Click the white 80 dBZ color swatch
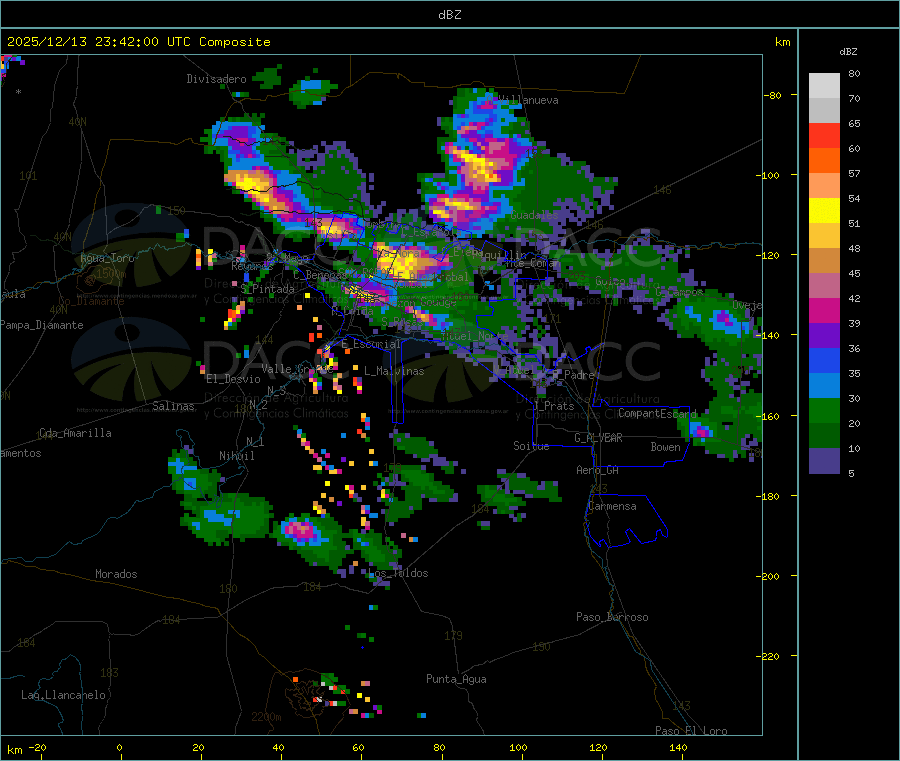This screenshot has width=900, height=761. (x=824, y=86)
